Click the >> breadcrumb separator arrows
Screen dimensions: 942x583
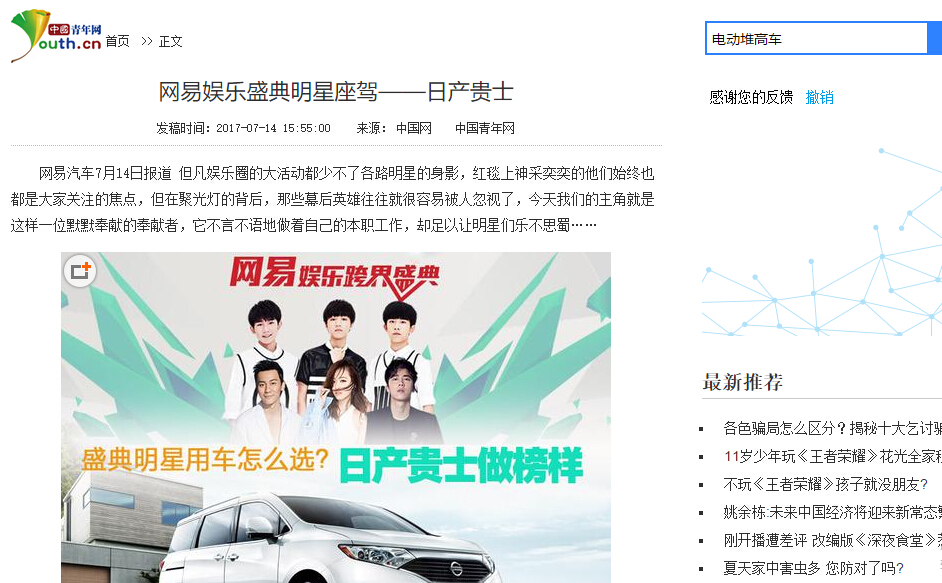click(x=147, y=41)
